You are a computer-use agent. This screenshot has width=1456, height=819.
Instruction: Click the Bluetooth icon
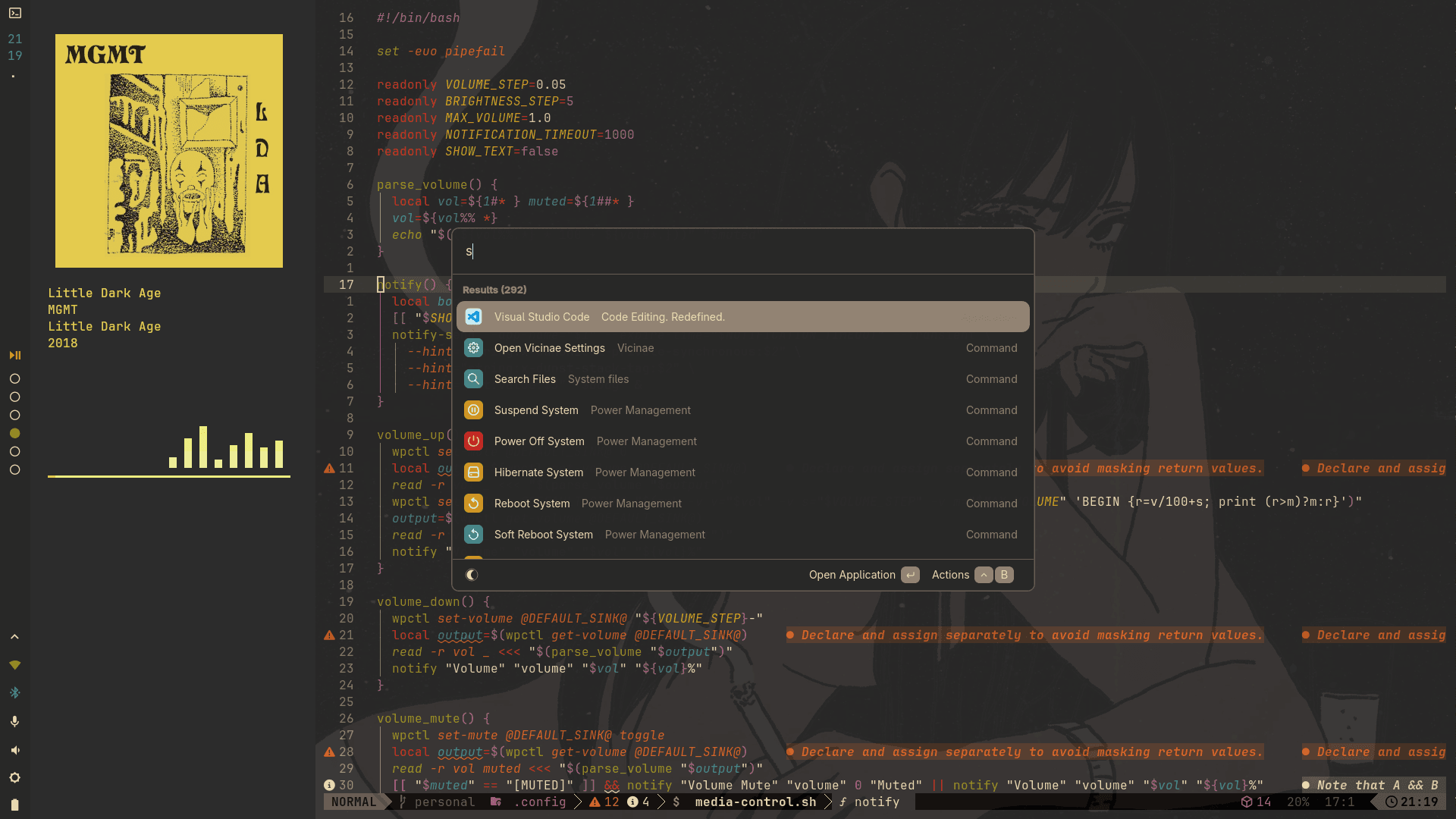click(x=14, y=692)
